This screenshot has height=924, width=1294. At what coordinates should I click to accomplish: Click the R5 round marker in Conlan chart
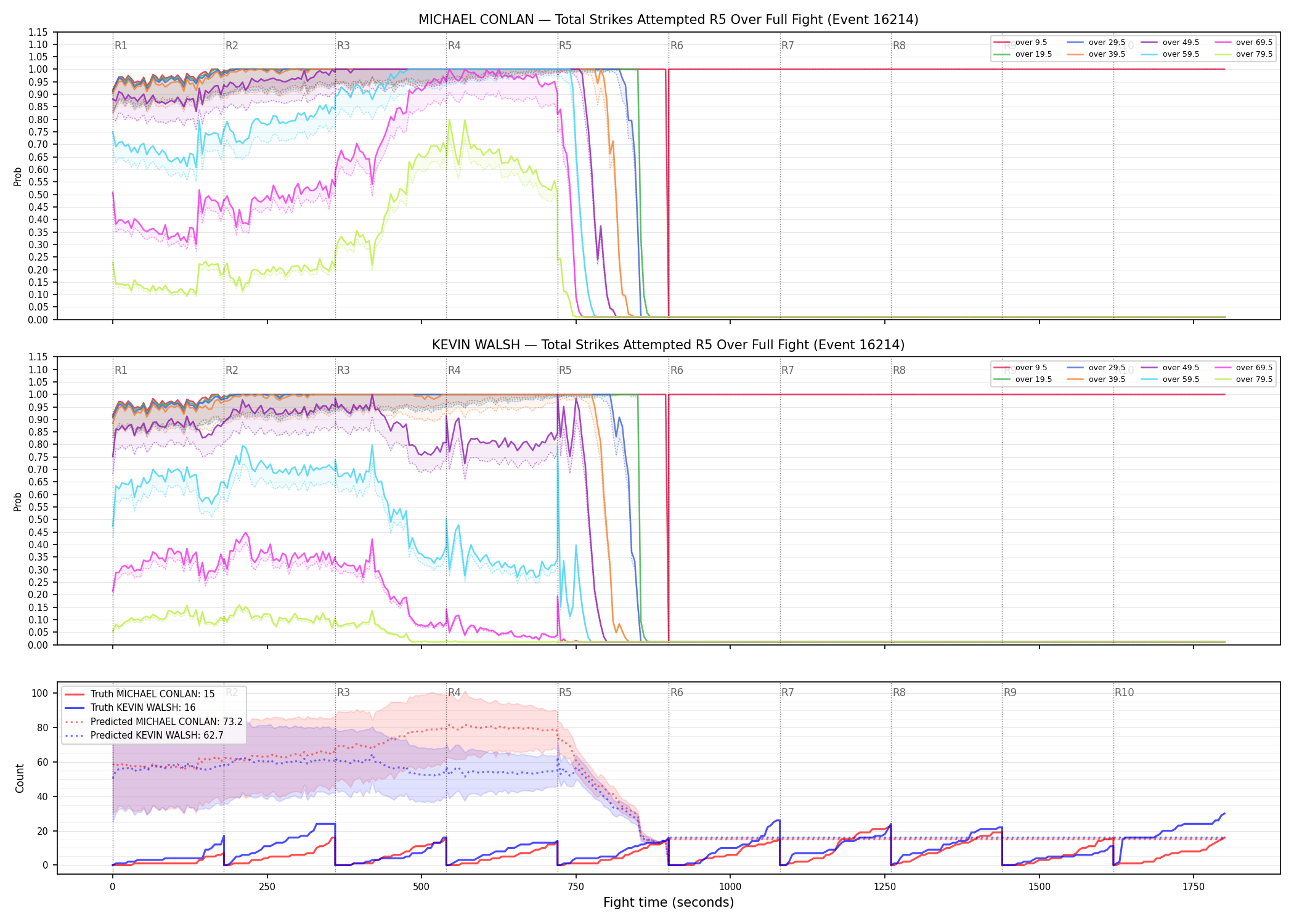pyautogui.click(x=565, y=46)
